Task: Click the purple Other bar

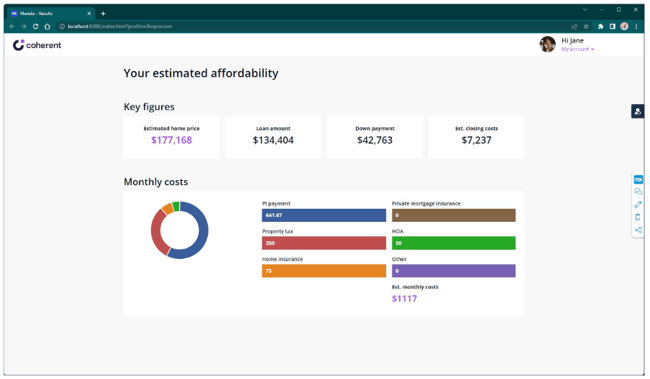Action: 454,271
